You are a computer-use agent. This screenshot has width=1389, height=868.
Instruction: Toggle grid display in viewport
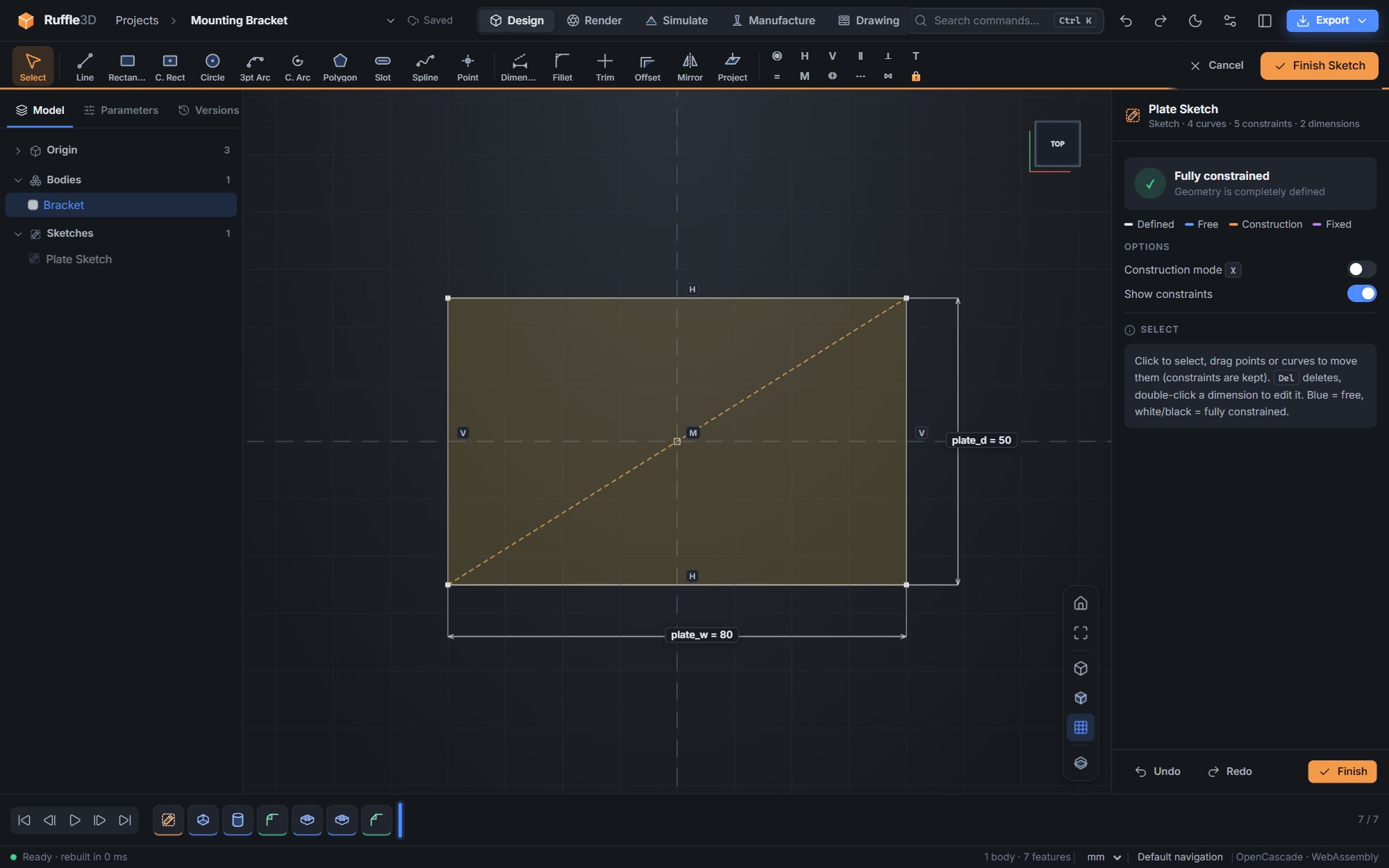(x=1081, y=728)
